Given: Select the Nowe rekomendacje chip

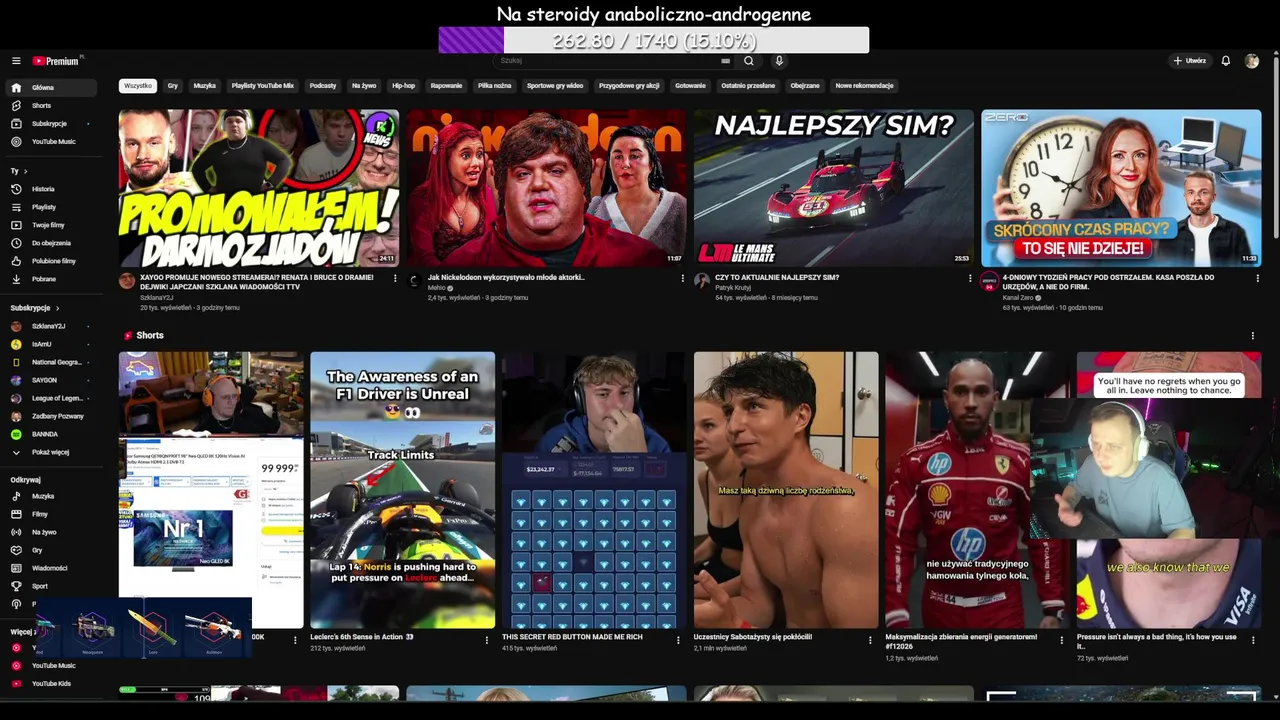Looking at the screenshot, I should pos(865,86).
